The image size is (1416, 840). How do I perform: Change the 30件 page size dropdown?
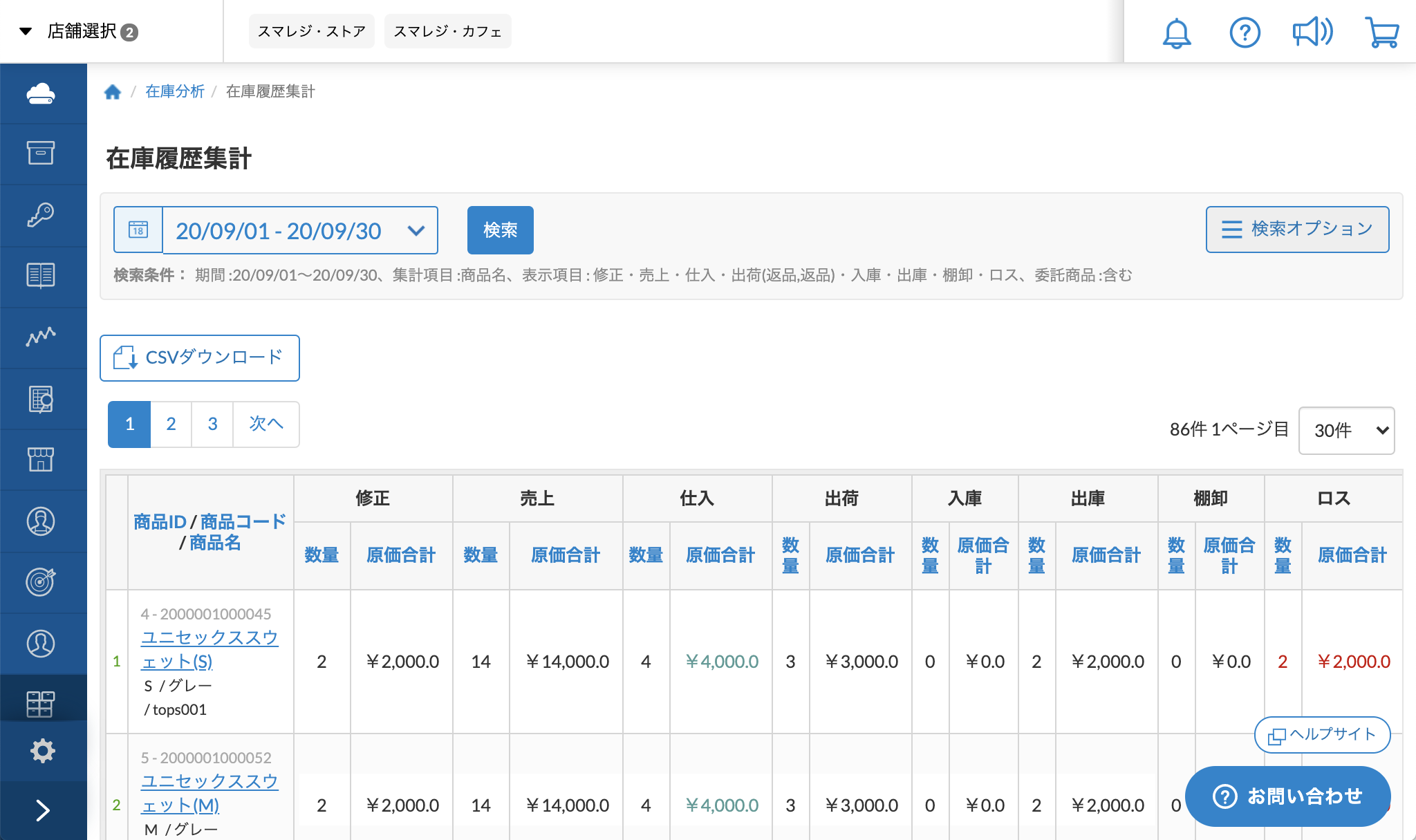(1346, 430)
